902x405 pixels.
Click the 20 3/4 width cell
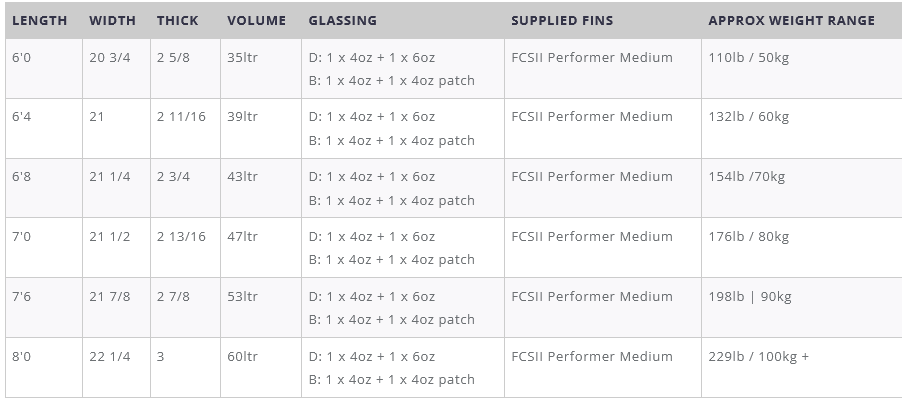pos(111,58)
